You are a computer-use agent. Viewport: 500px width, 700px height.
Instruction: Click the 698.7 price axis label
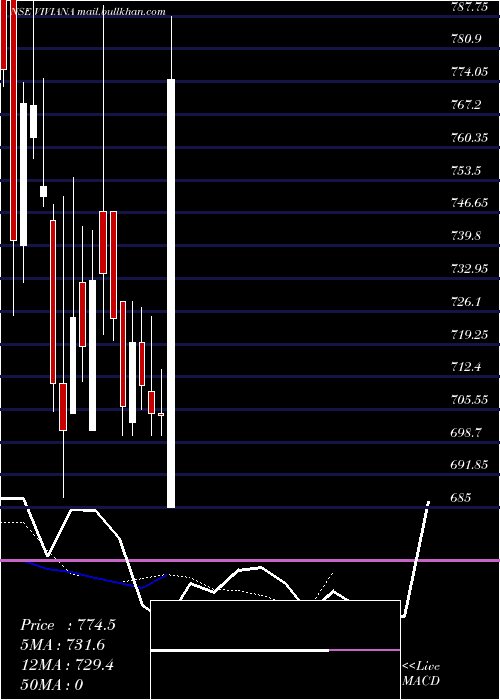[466, 433]
